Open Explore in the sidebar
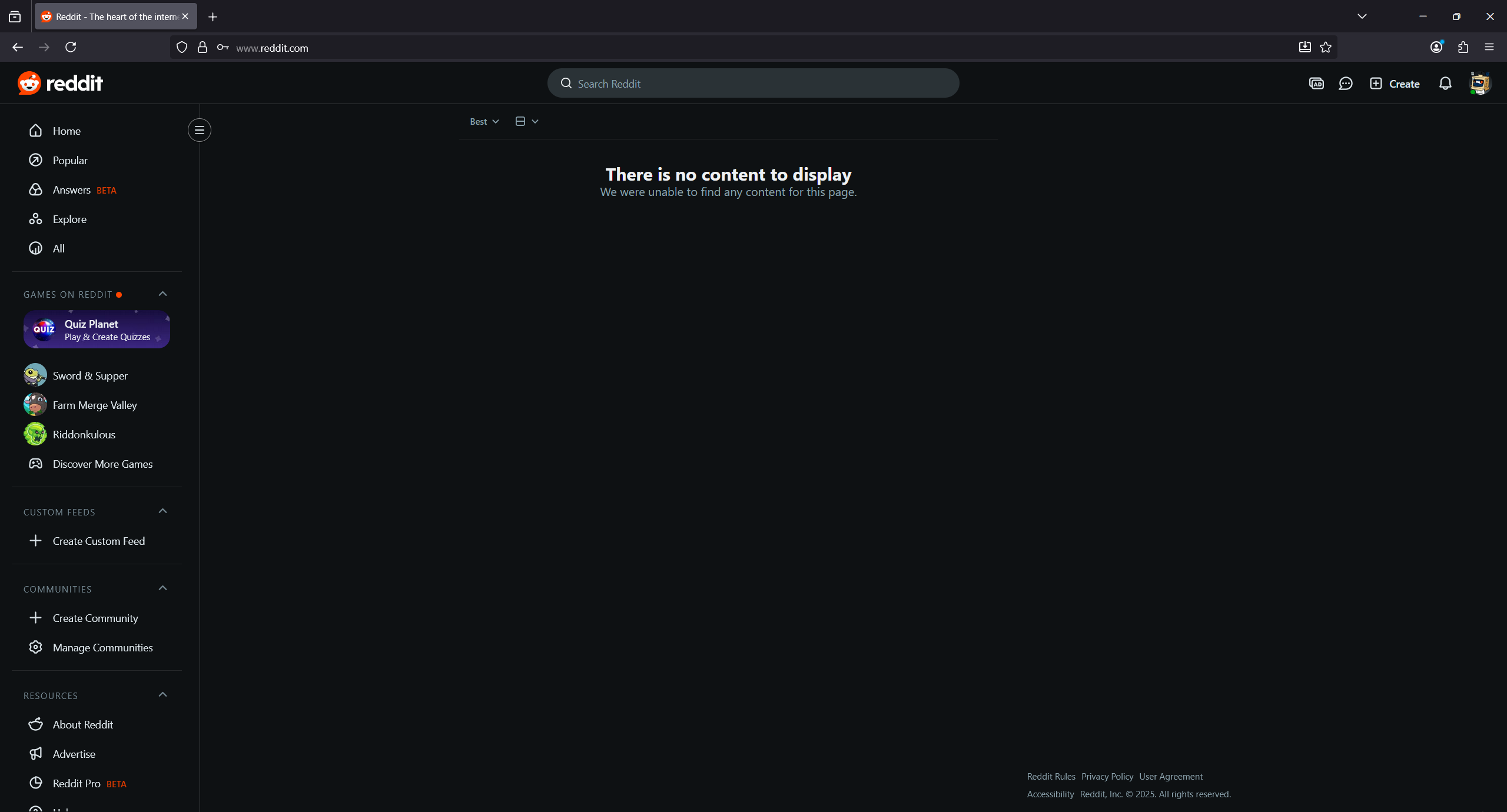Viewport: 1507px width, 812px height. pyautogui.click(x=69, y=219)
